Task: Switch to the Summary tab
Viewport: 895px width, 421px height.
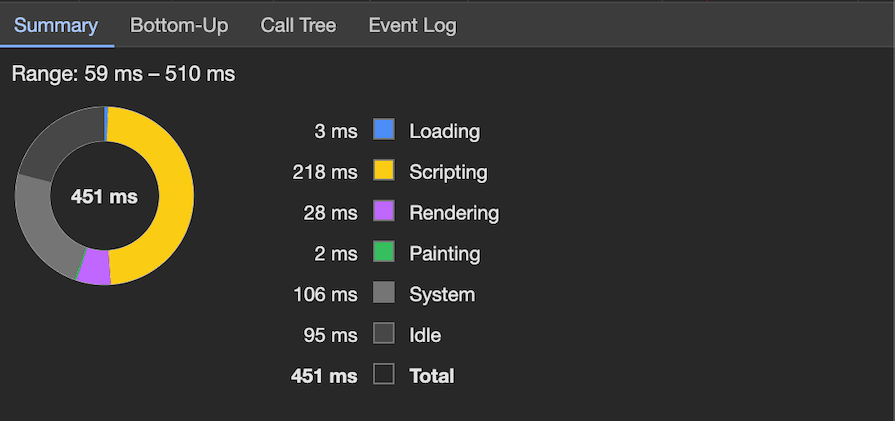Action: click(56, 26)
